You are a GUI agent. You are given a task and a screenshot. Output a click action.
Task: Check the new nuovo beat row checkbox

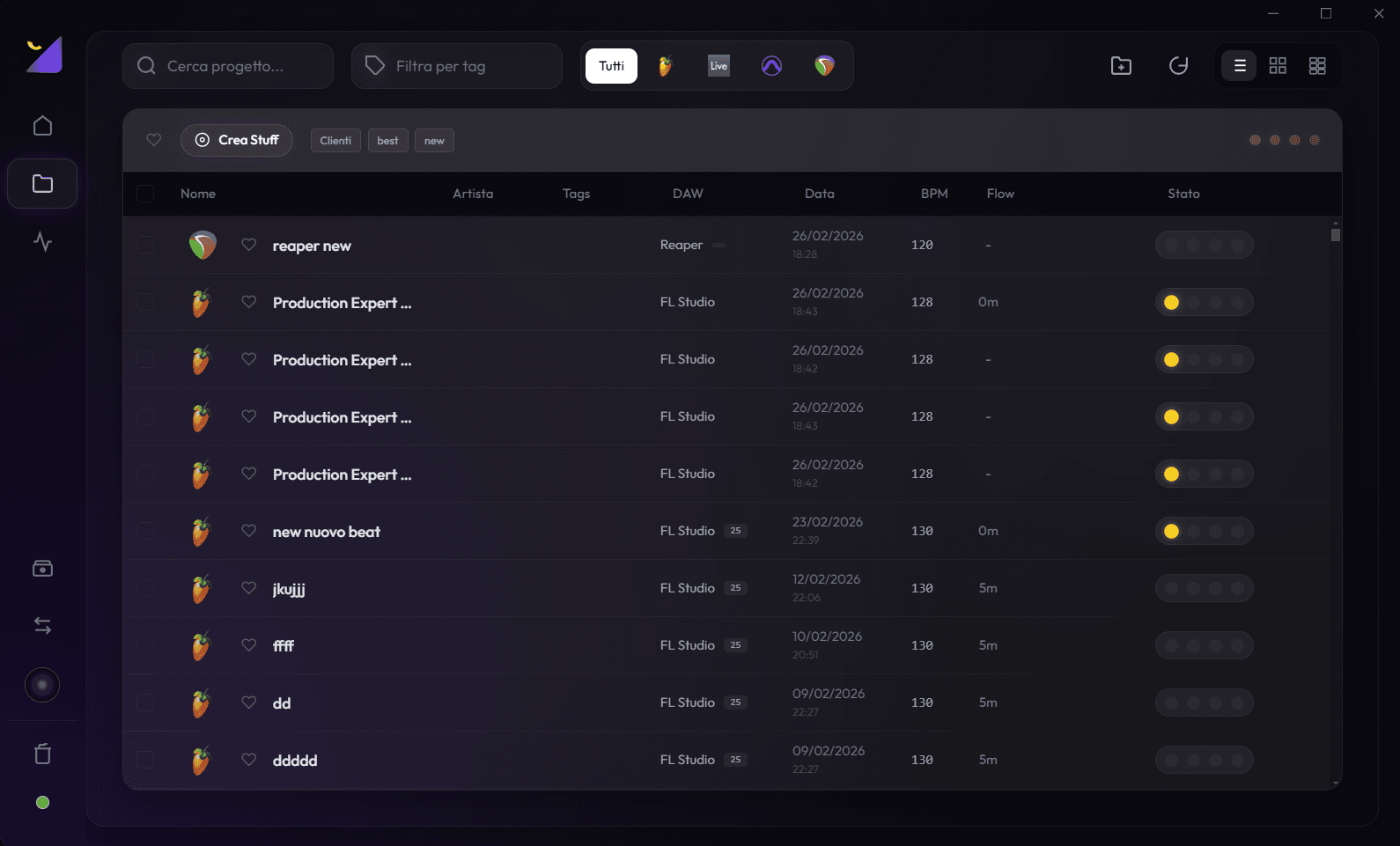pos(145,531)
